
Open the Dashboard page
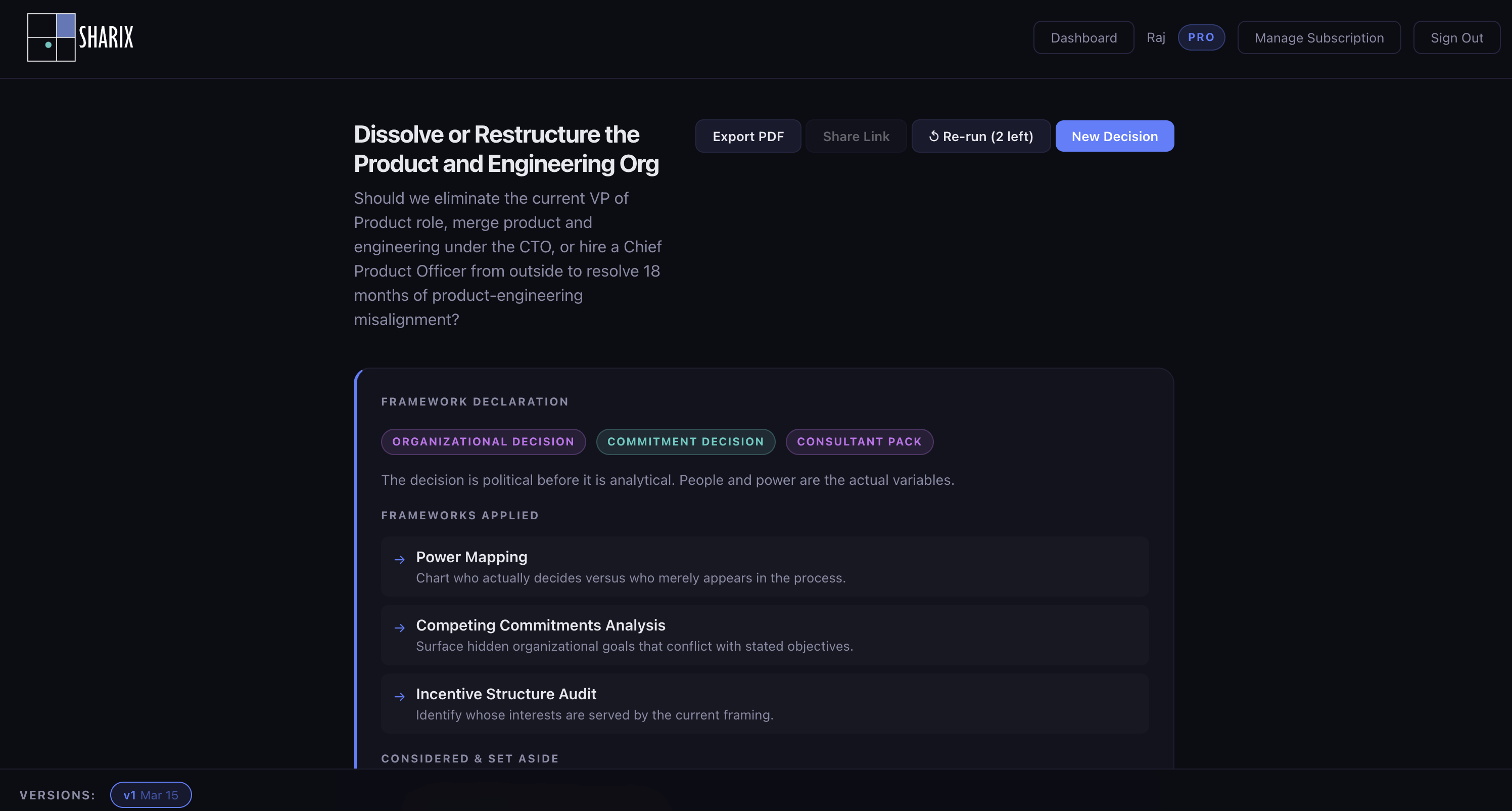[1083, 37]
